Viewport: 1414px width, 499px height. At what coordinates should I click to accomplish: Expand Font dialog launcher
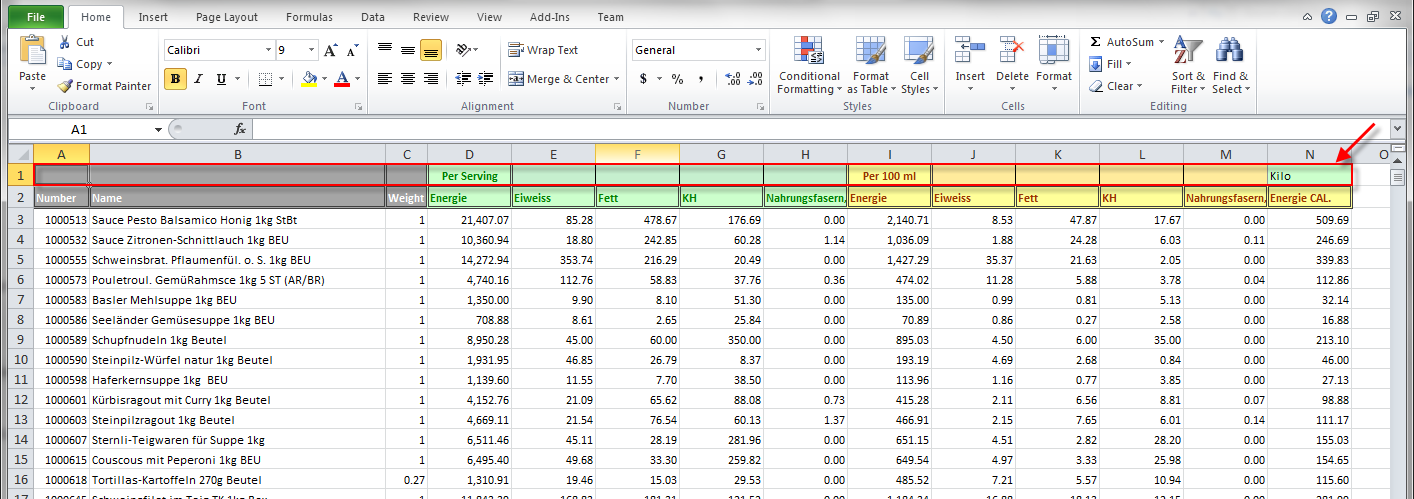359,106
